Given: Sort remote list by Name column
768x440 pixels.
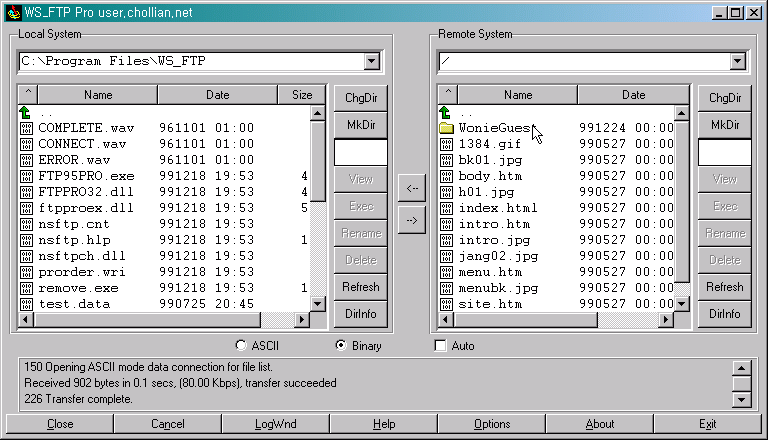Looking at the screenshot, I should pos(518,95).
